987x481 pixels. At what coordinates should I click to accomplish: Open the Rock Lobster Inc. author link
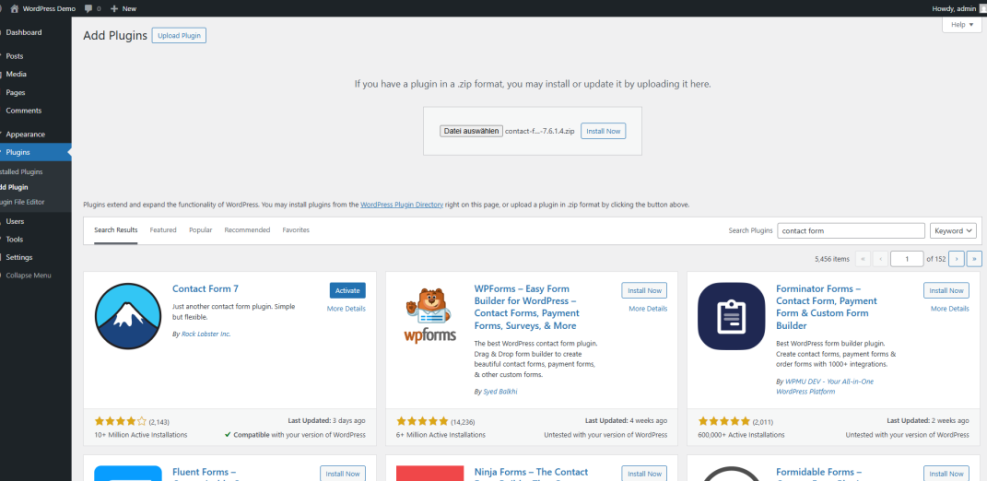coord(206,334)
